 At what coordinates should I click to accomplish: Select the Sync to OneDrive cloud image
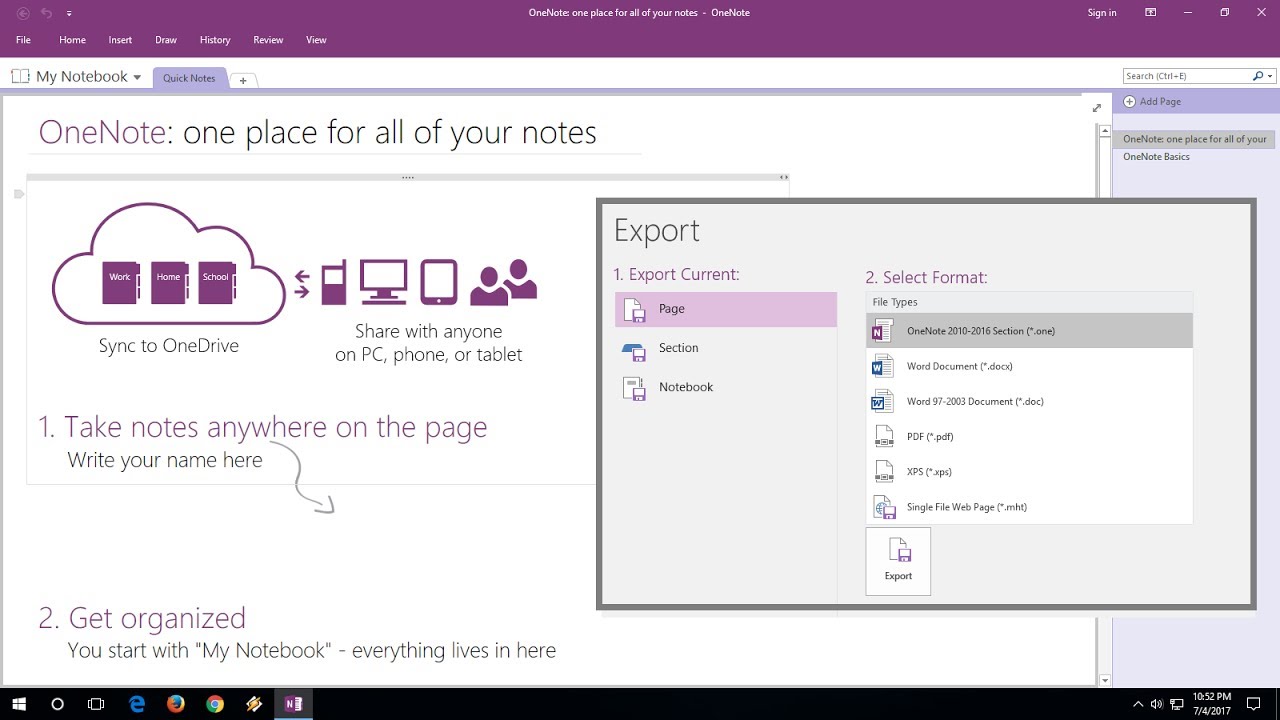tap(168, 265)
